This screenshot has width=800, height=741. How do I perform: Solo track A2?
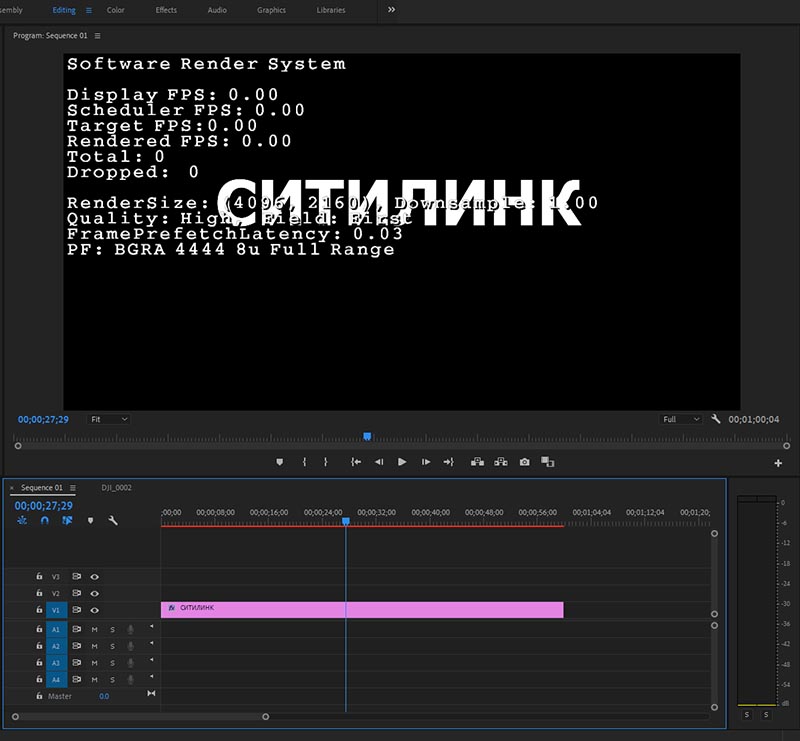(x=112, y=647)
